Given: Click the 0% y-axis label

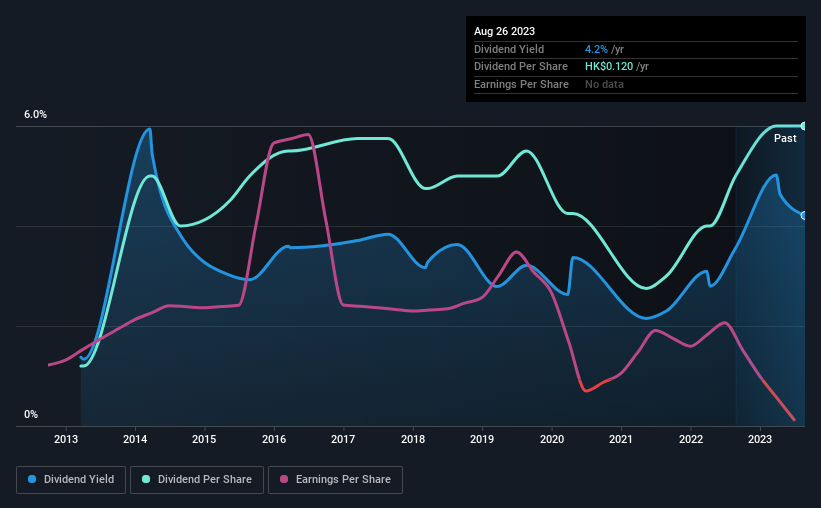Looking at the screenshot, I should pyautogui.click(x=31, y=414).
